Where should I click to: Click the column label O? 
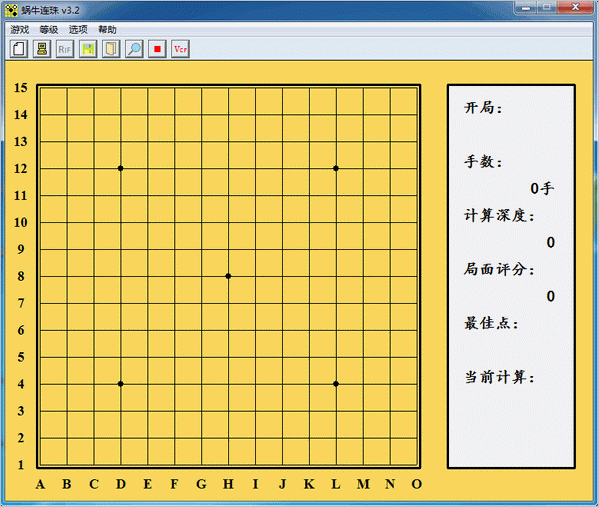416,484
